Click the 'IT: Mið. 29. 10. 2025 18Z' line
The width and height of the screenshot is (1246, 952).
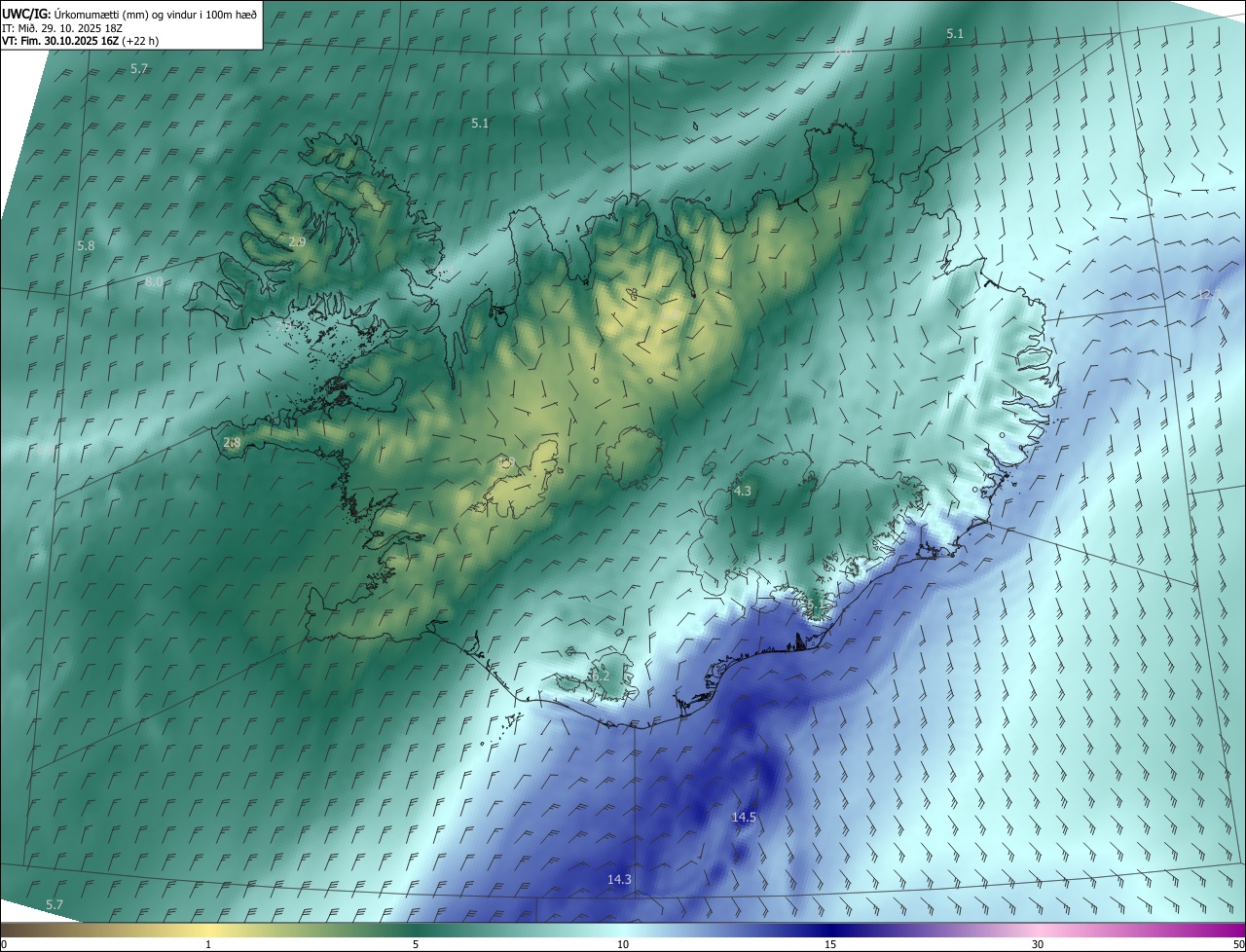(x=61, y=27)
